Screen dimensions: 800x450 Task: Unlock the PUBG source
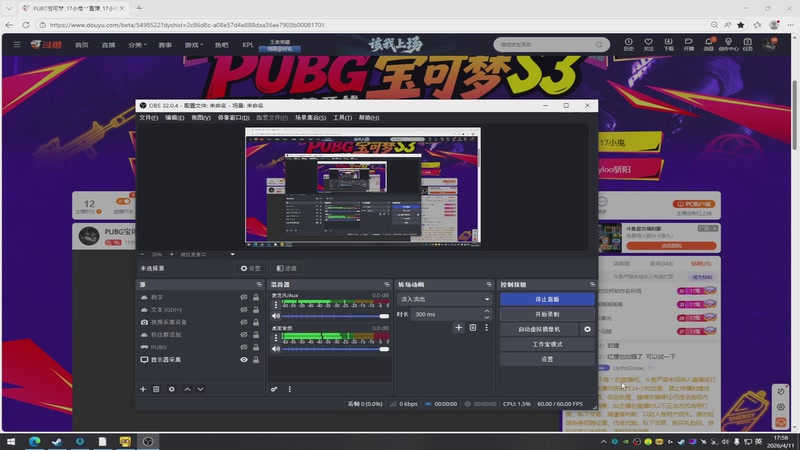[x=256, y=347]
